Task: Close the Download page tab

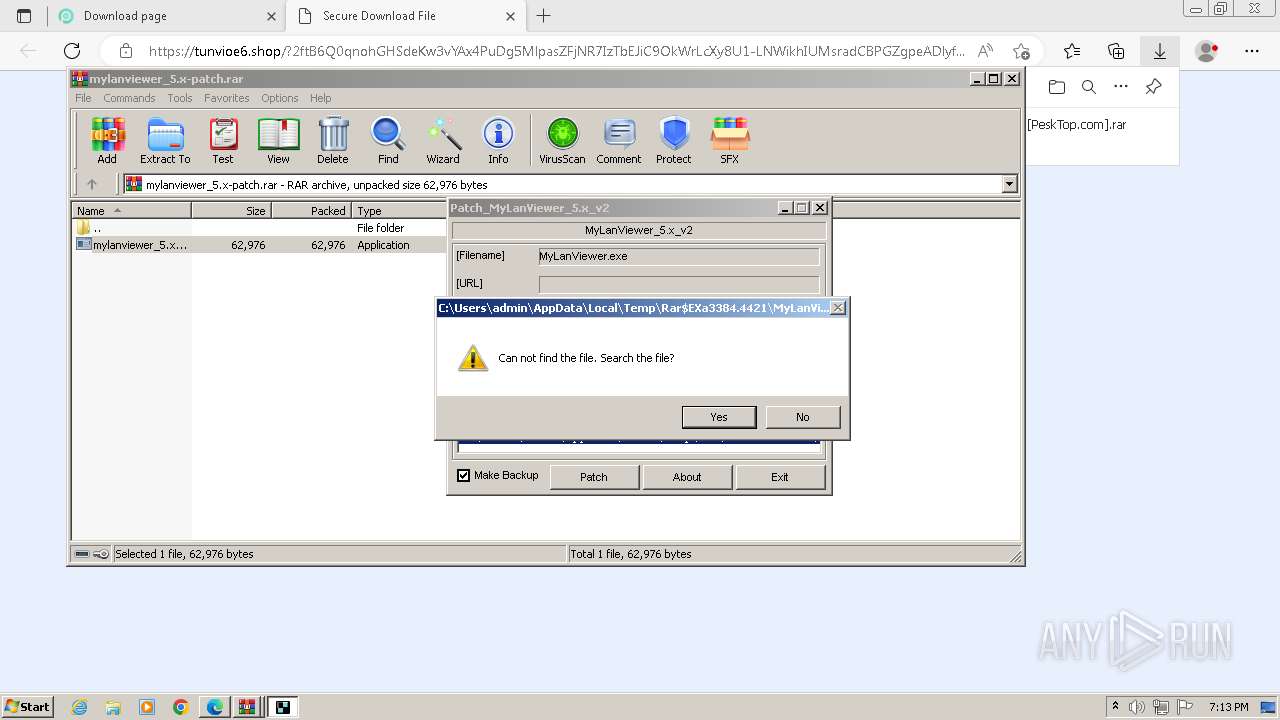Action: [271, 16]
